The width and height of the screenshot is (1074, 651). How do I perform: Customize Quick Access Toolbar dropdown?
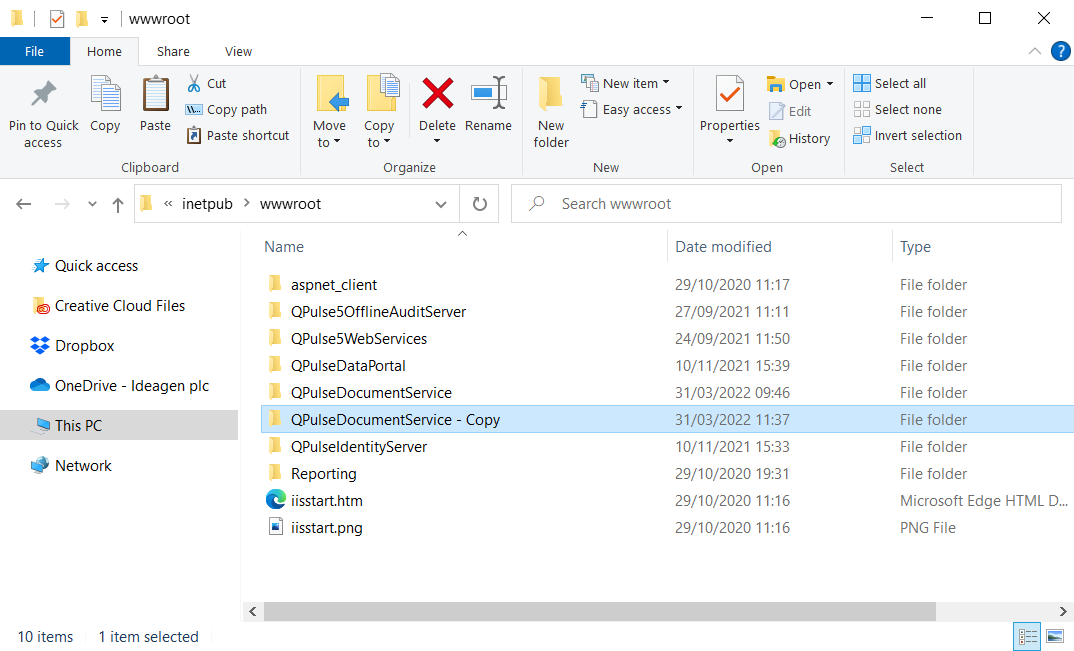click(x=104, y=20)
